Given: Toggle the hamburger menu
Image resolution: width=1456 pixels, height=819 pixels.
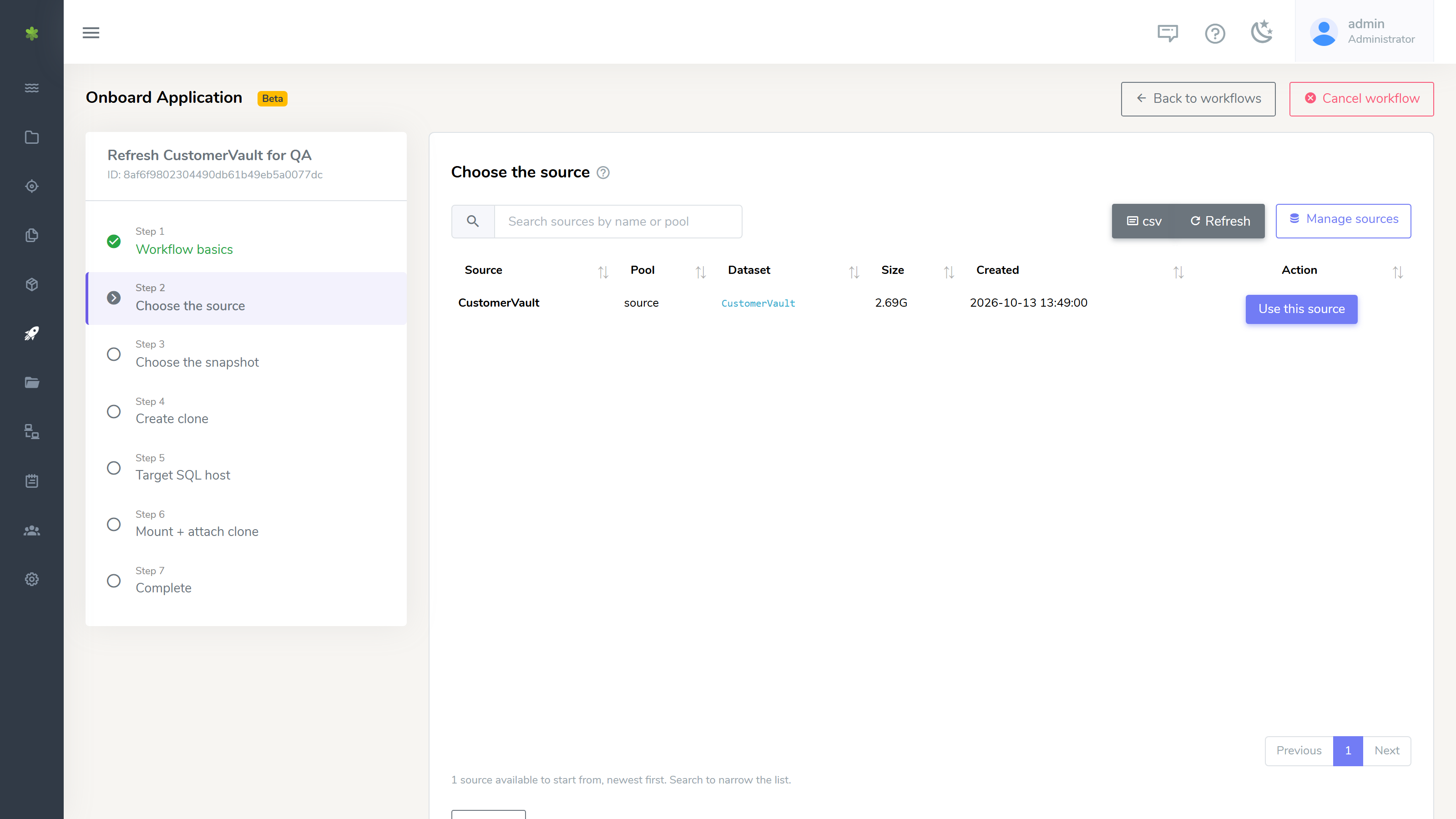Looking at the screenshot, I should tap(91, 33).
